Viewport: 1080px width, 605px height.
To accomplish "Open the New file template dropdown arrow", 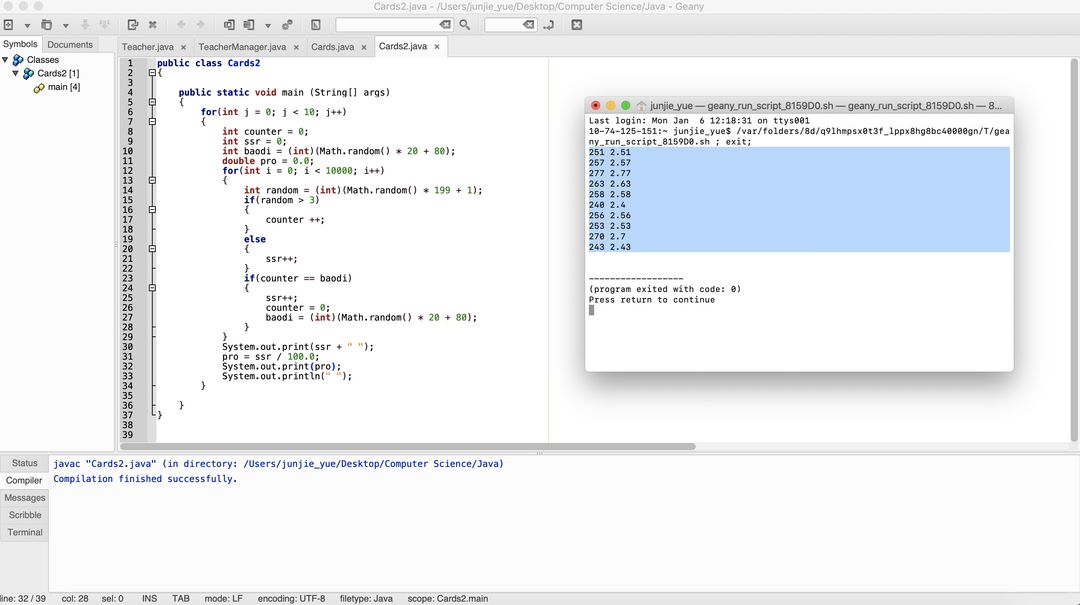I will pos(27,25).
